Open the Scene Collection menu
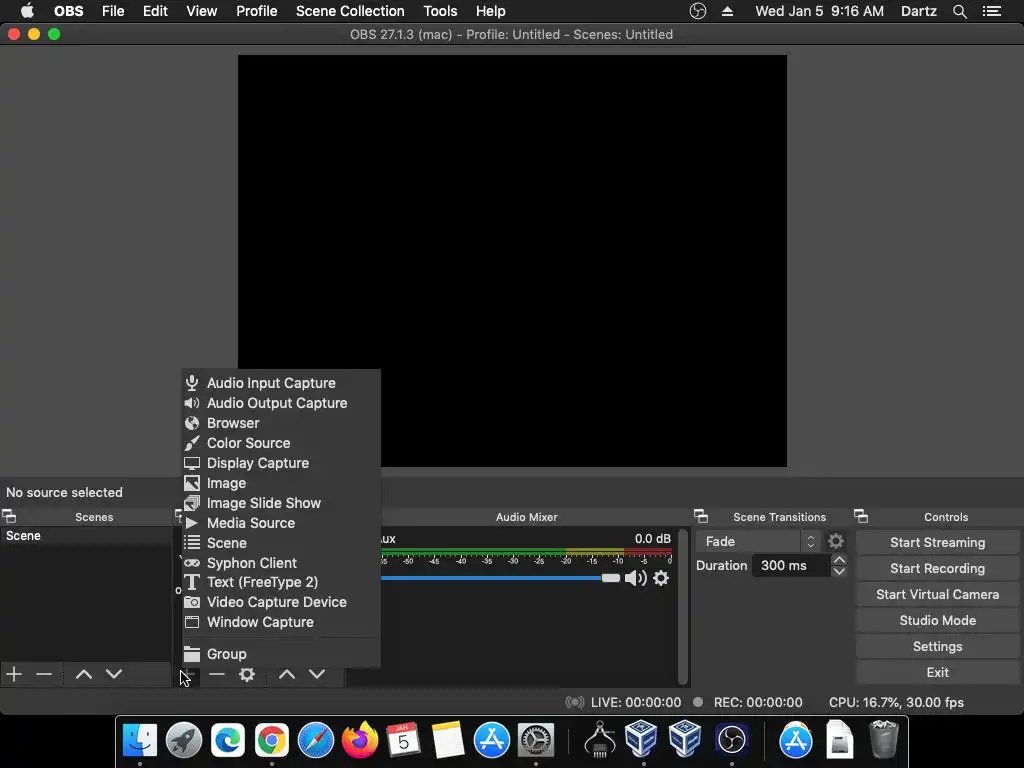This screenshot has height=768, width=1024. point(350,11)
